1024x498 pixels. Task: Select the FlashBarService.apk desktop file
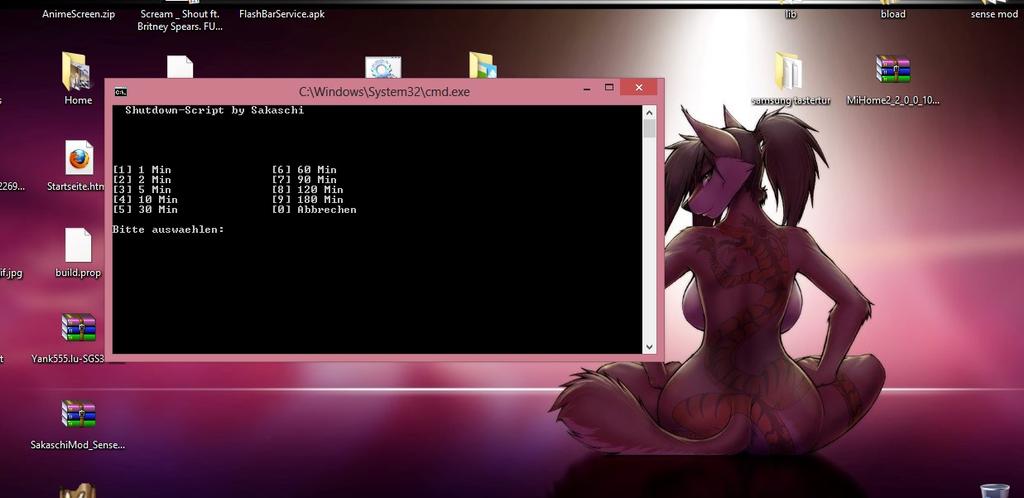(x=282, y=14)
